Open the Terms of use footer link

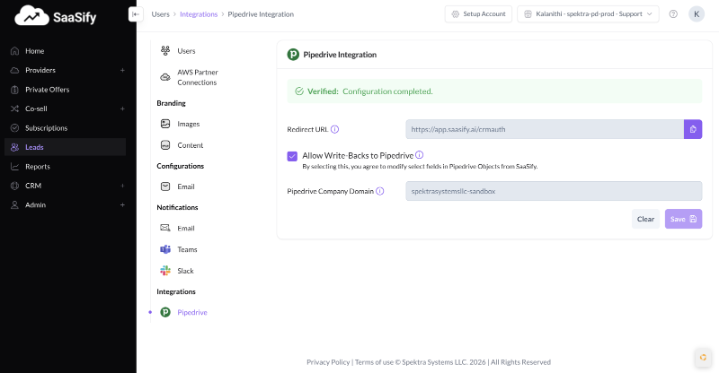(x=374, y=362)
